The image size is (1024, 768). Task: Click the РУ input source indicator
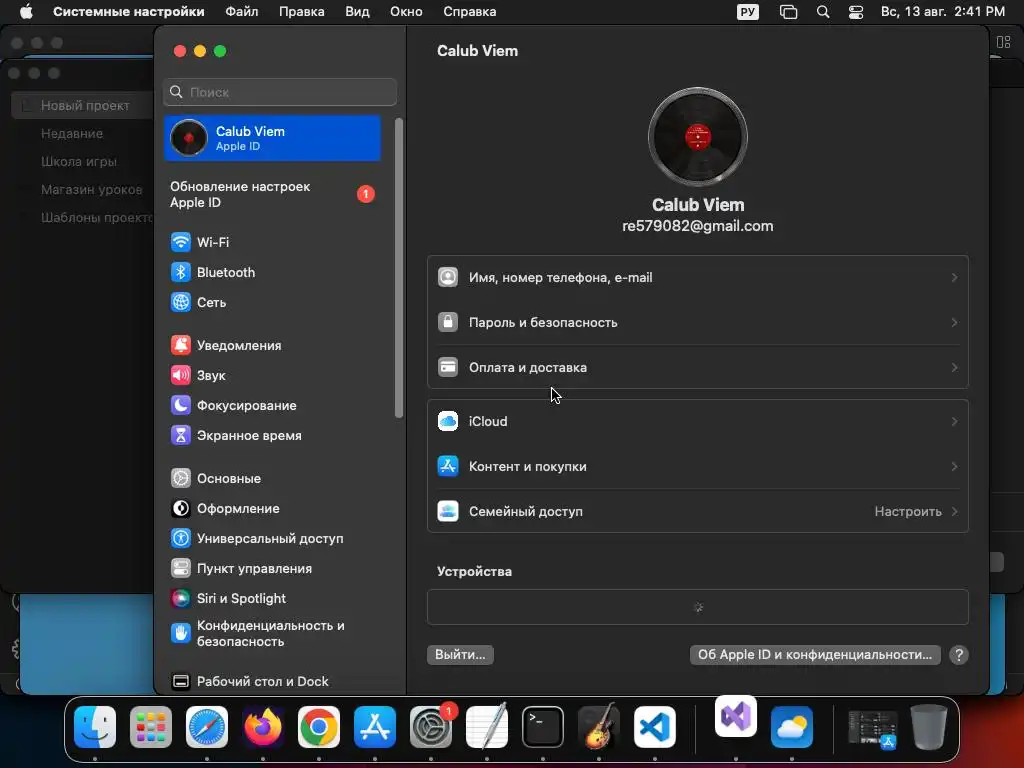tap(748, 12)
